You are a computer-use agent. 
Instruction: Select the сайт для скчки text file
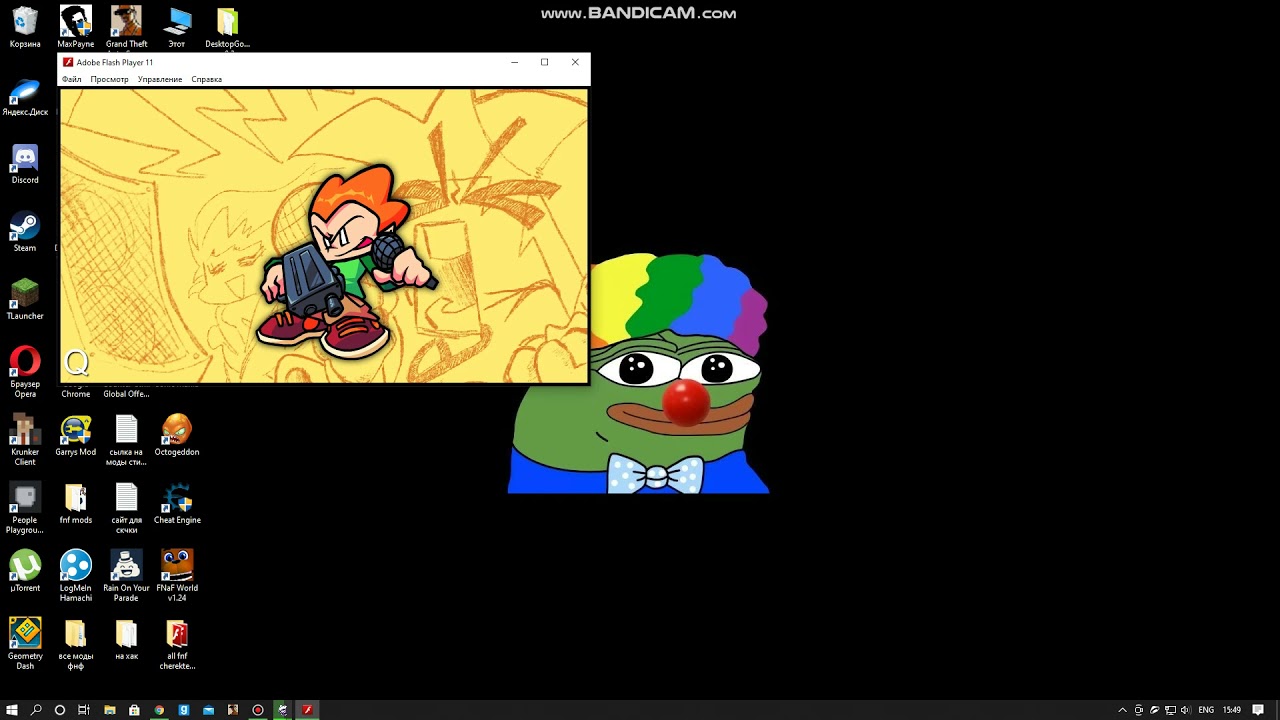coord(126,507)
